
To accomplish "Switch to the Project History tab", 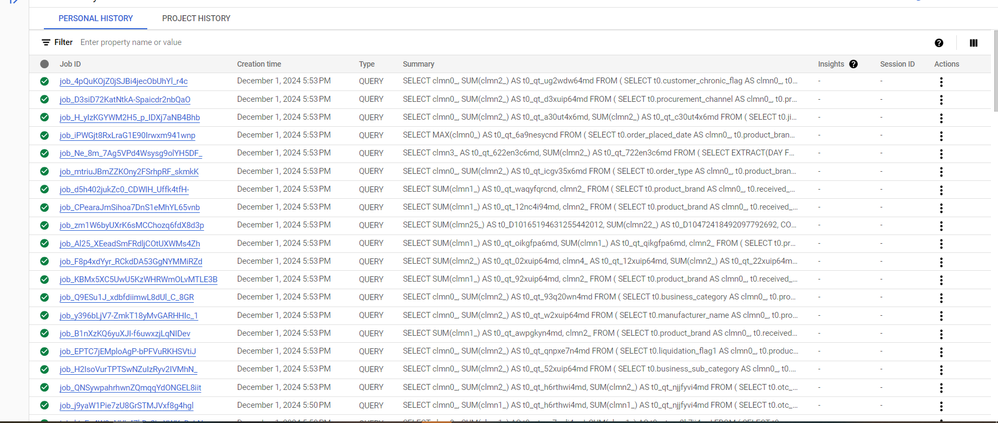I will (196, 18).
